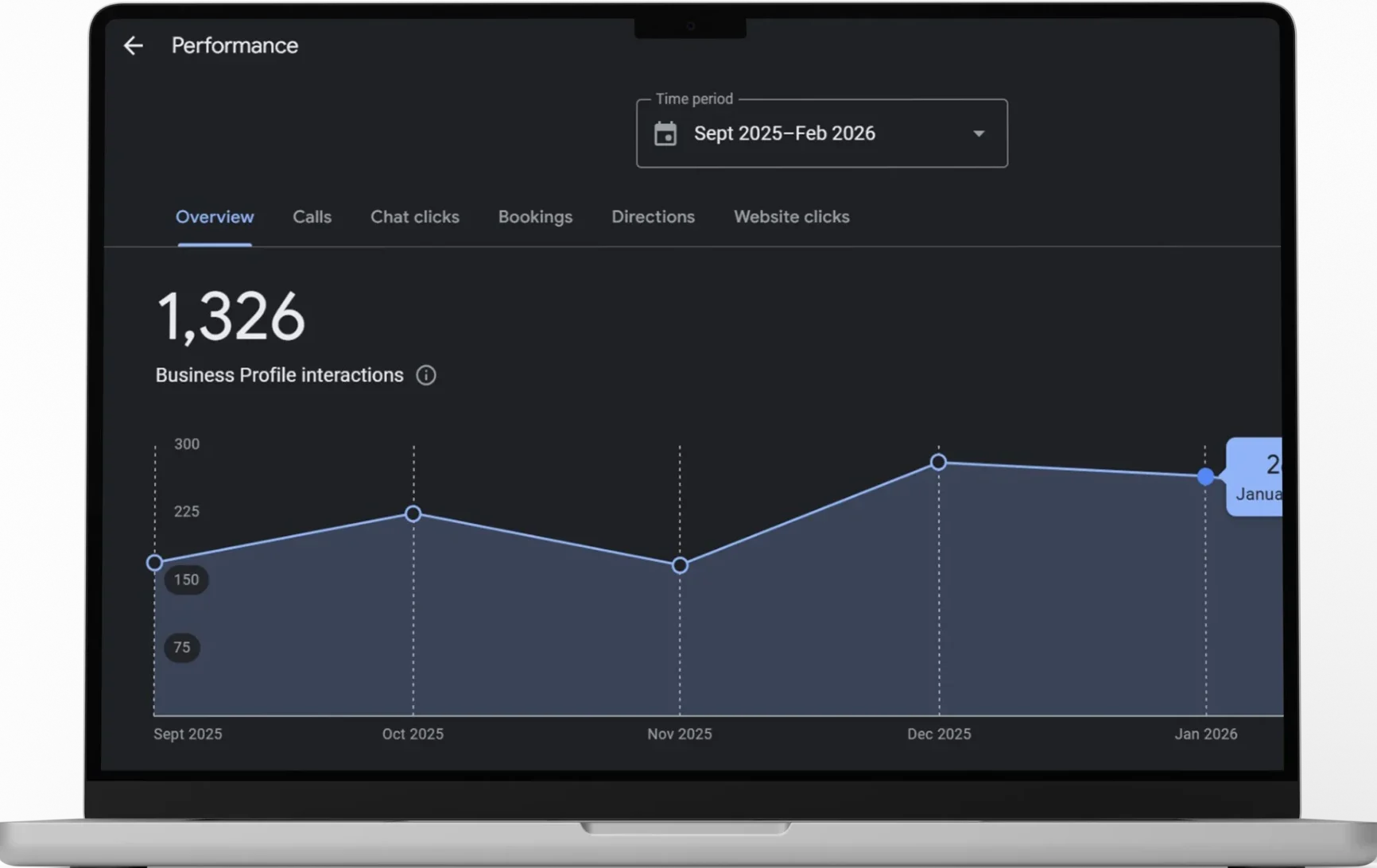
Task: Click the 75 axis label pill
Action: click(182, 647)
